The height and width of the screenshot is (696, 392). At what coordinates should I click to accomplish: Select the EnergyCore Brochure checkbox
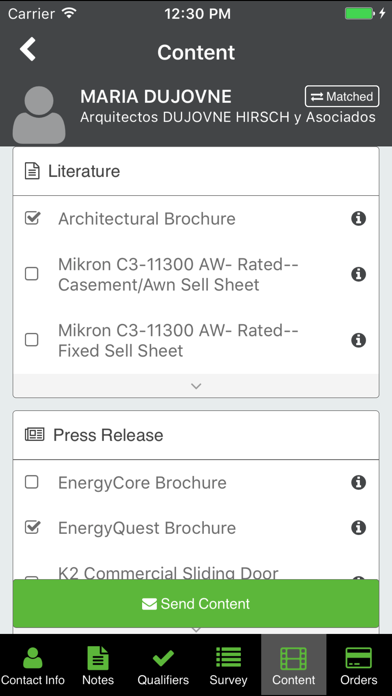pos(32,482)
